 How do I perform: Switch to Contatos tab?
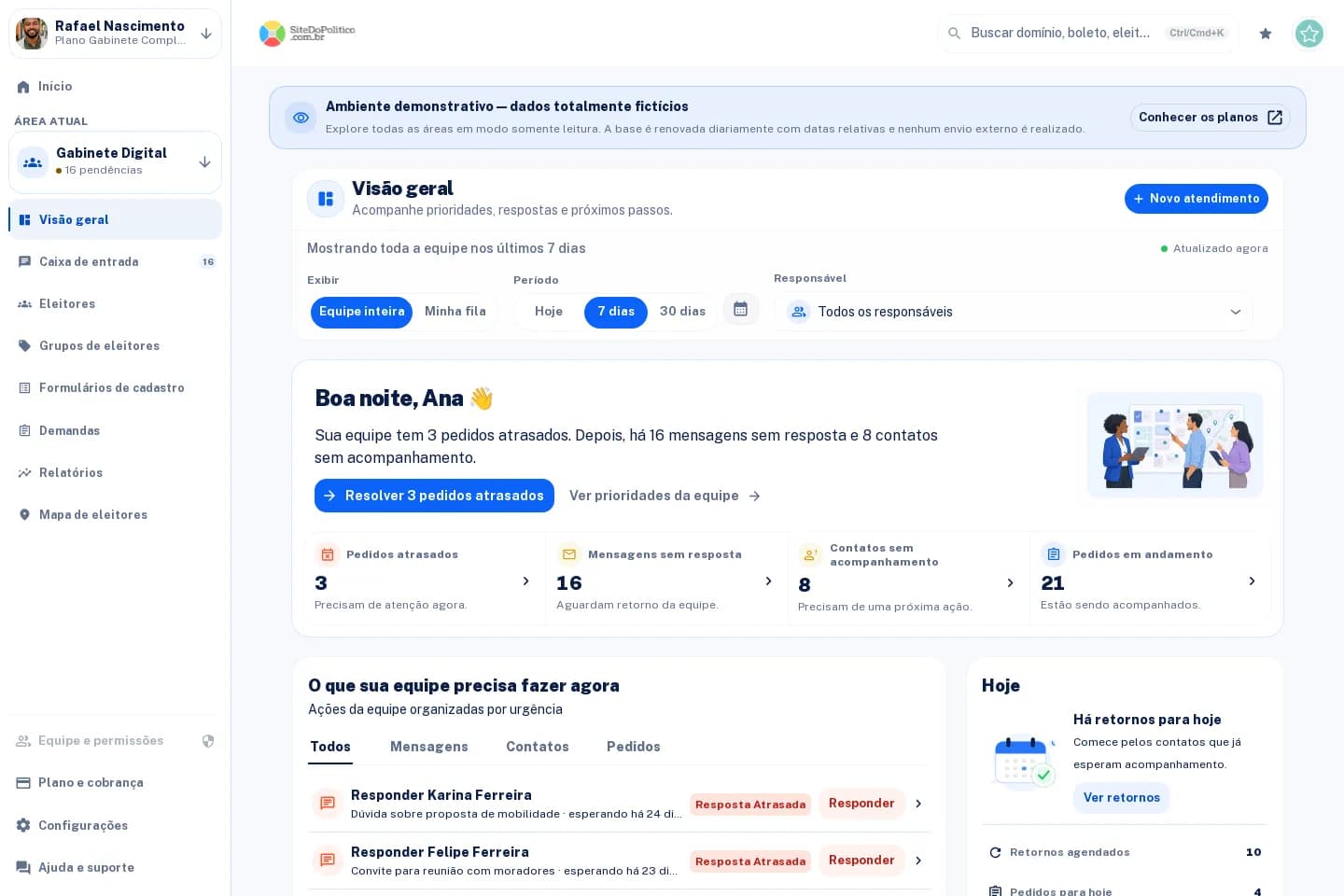pos(538,747)
